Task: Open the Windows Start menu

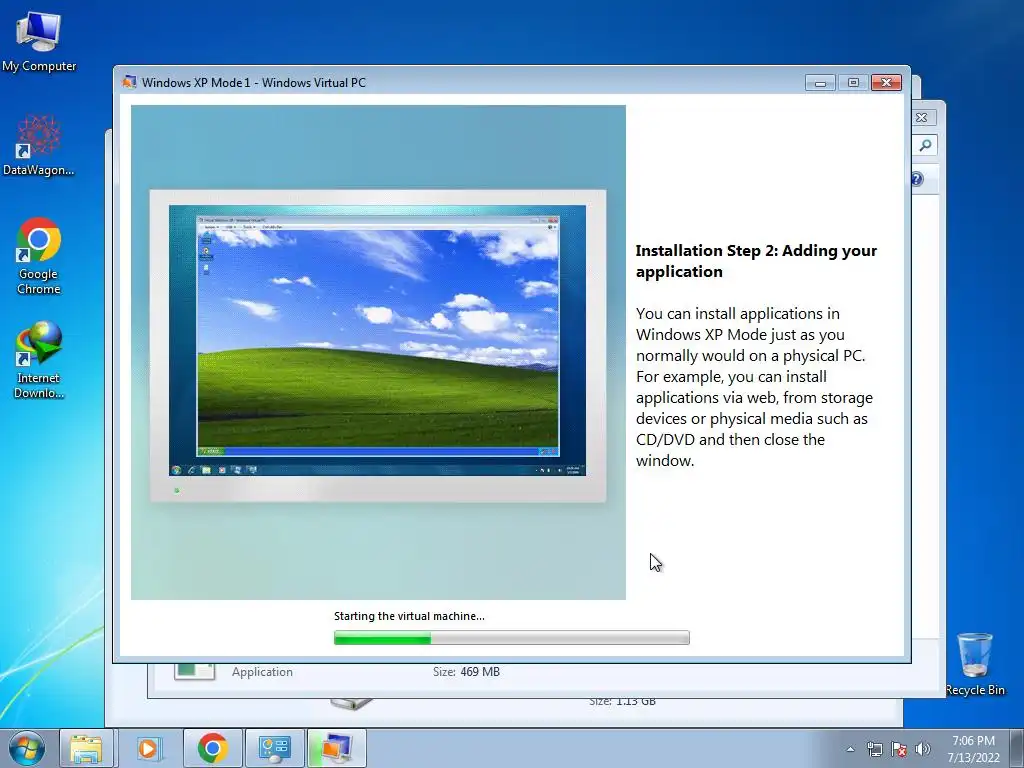Action: tap(27, 748)
